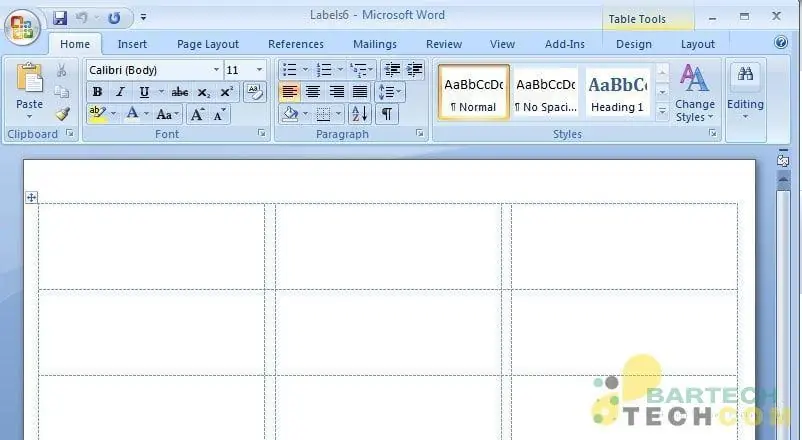Increase paragraph indent
Viewport: 802px width, 440px height.
414,70
